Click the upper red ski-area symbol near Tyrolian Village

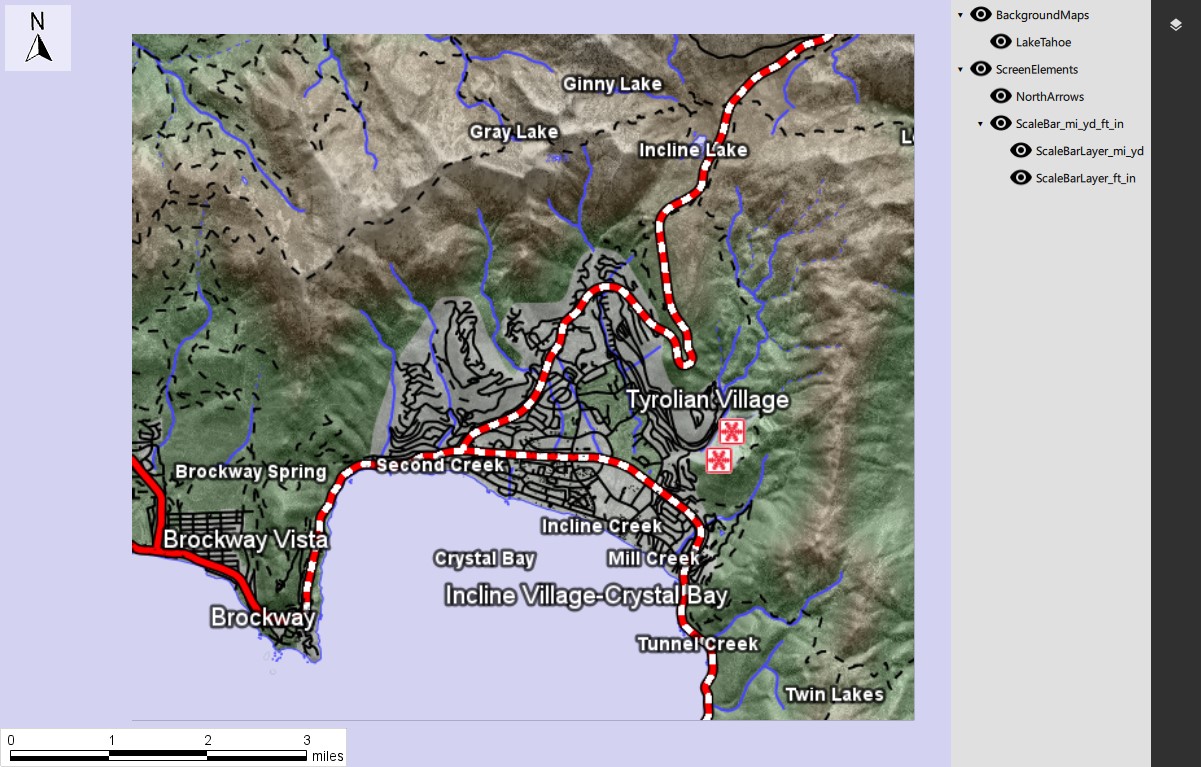click(731, 431)
